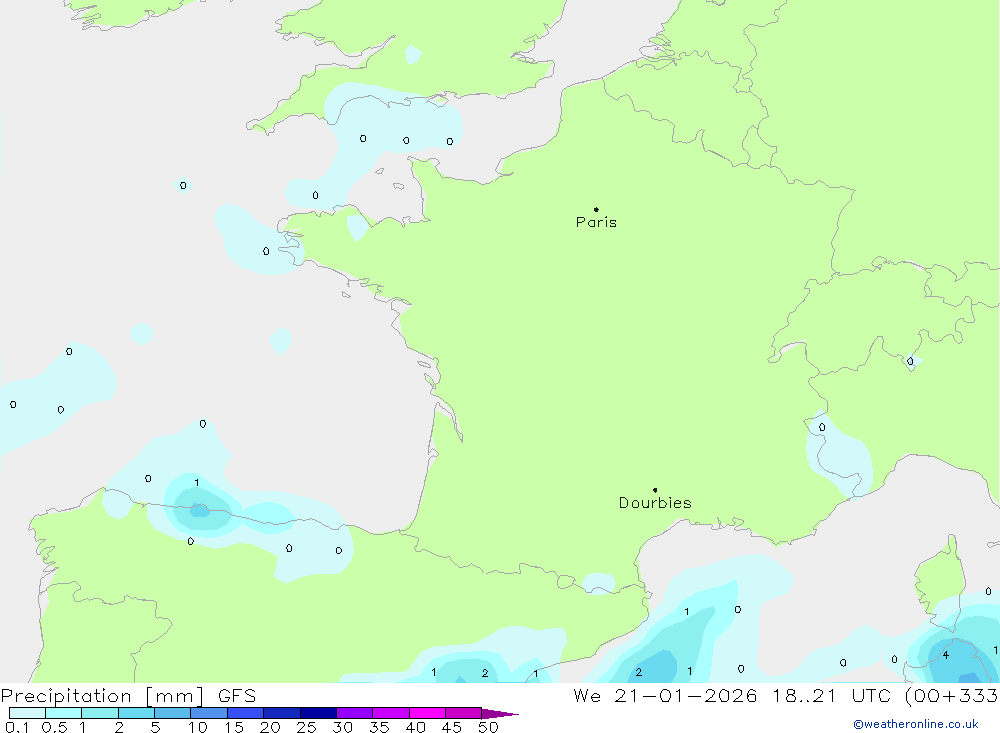Image resolution: width=1000 pixels, height=733 pixels.
Task: Click the forecast date 'We 21-01-2026' text
Action: tap(665, 695)
